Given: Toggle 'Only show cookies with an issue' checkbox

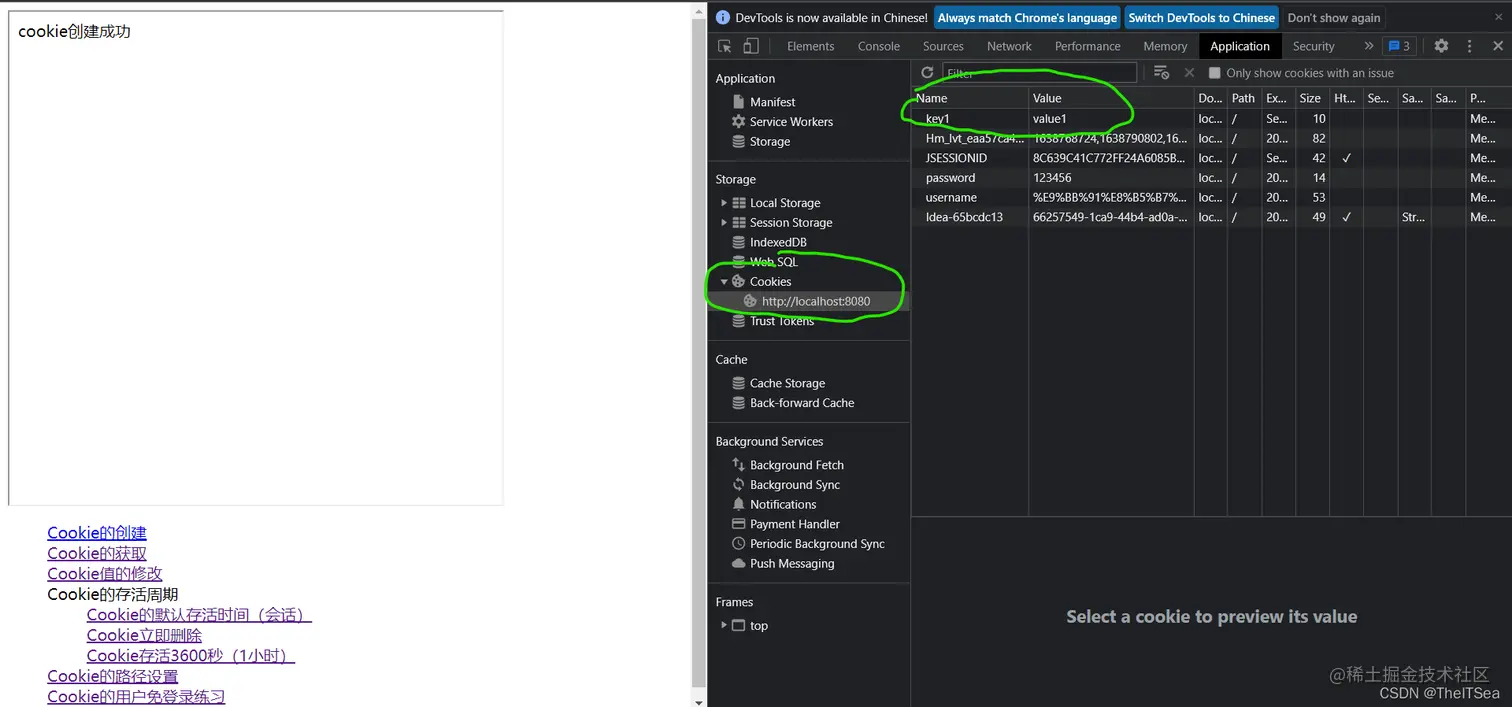Looking at the screenshot, I should click(1215, 73).
